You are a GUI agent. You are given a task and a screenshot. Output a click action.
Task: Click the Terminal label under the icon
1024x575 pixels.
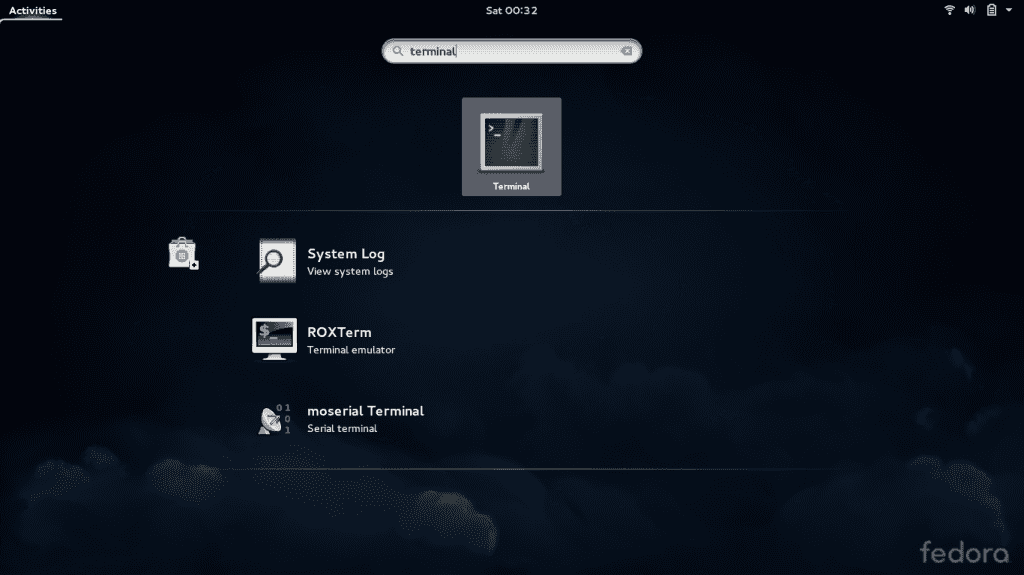click(x=511, y=186)
